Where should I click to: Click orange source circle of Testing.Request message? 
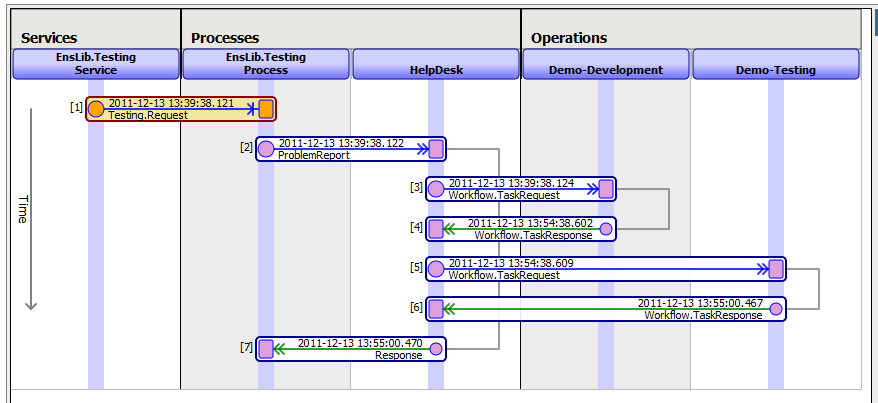96,109
